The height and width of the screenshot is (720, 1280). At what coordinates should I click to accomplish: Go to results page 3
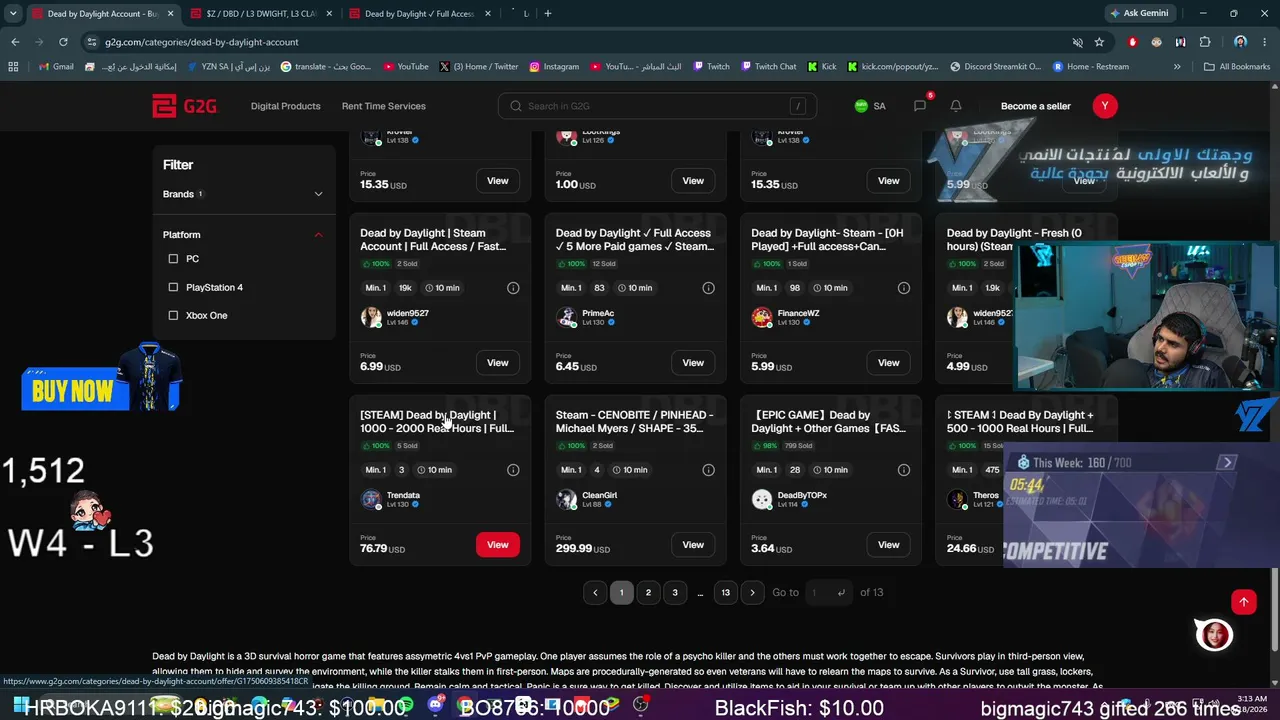coord(675,592)
